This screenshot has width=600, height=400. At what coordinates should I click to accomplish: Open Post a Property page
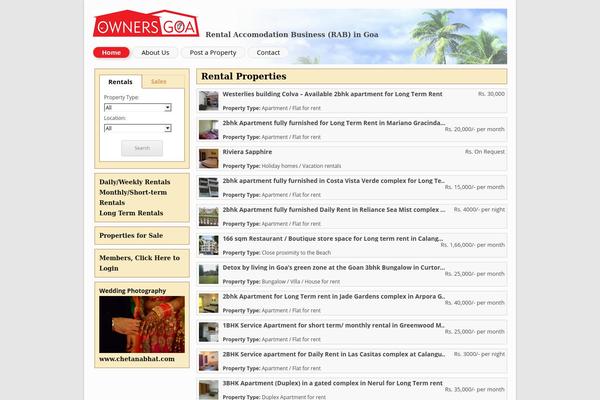pos(213,52)
